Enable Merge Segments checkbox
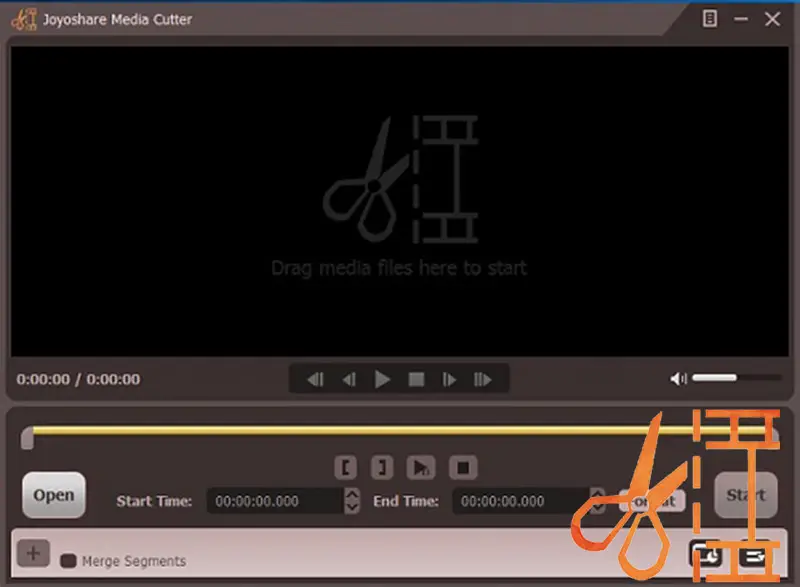This screenshot has width=800, height=587. [68, 561]
